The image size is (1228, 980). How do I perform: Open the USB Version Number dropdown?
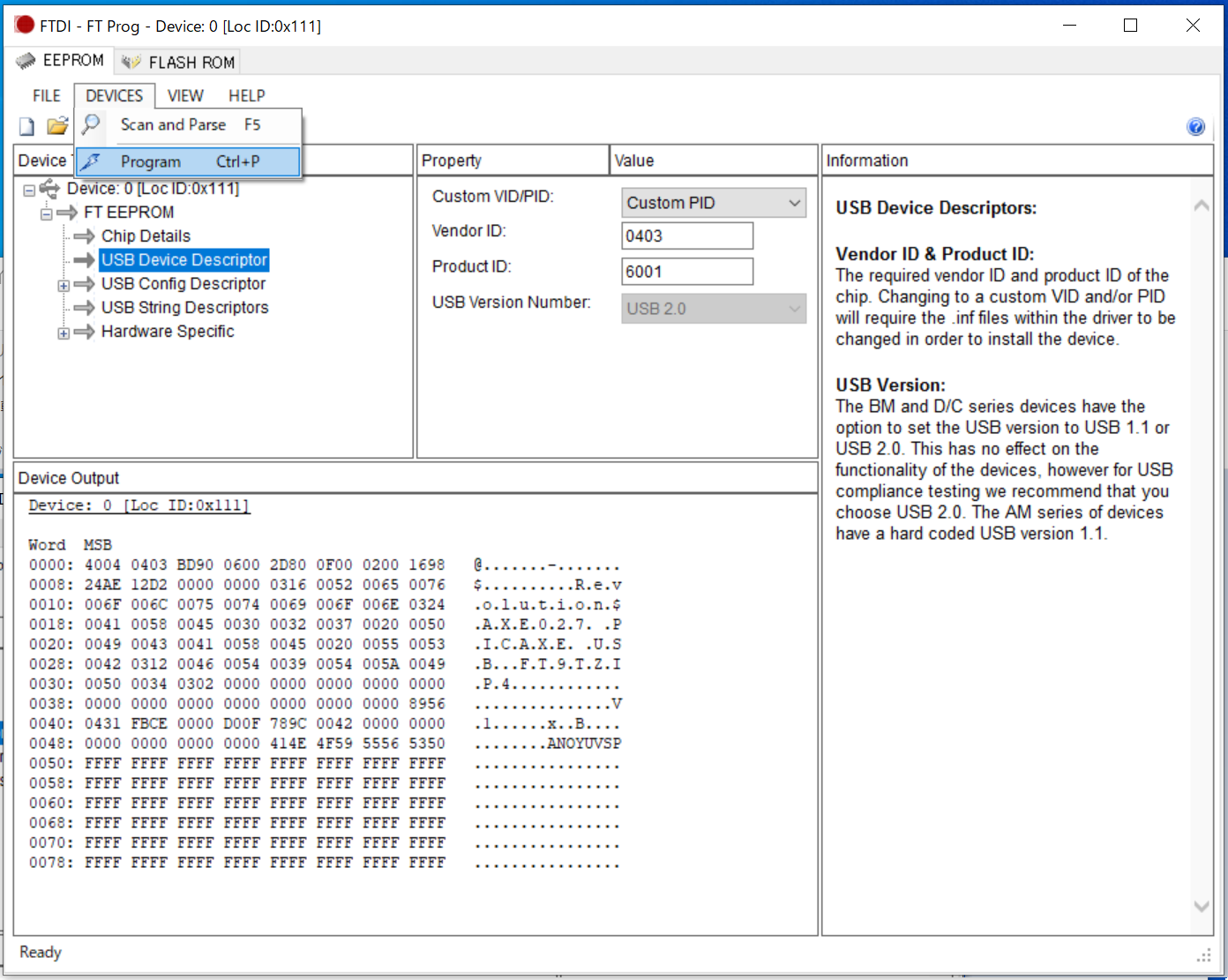(714, 309)
